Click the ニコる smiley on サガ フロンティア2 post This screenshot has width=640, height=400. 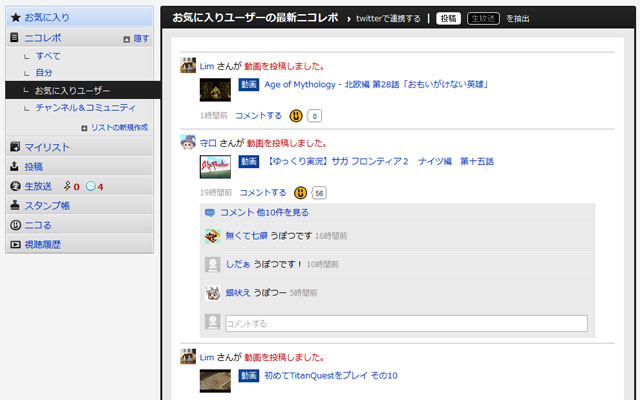pyautogui.click(x=300, y=193)
